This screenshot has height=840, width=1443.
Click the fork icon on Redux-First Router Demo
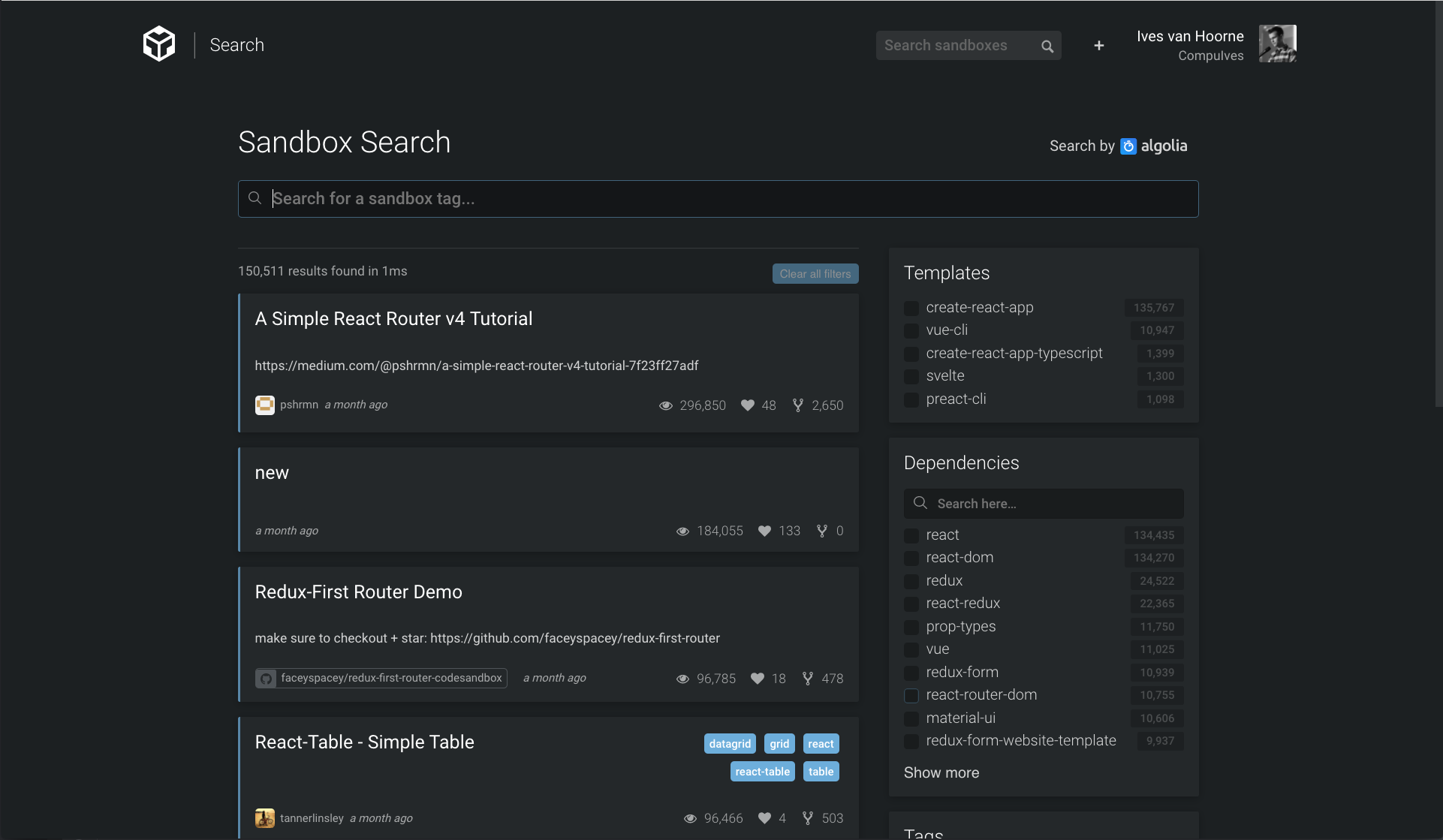click(x=807, y=679)
